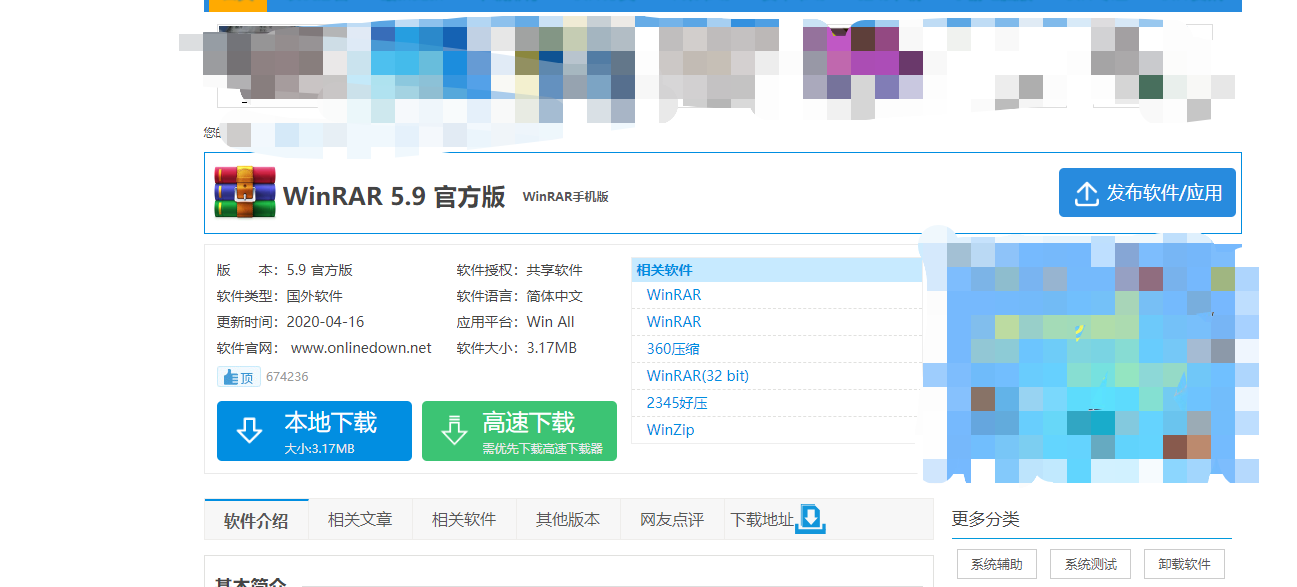Select the 卸载软件 category button
This screenshot has width=1297, height=587.
1184,564
